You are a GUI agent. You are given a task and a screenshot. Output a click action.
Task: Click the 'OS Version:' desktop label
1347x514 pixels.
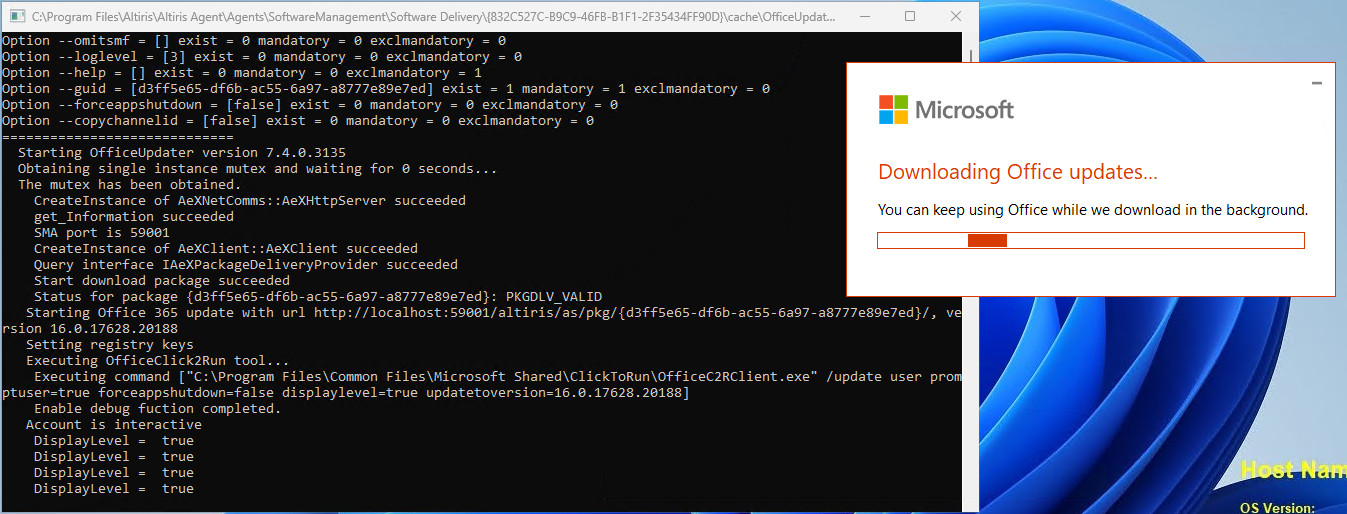click(x=1277, y=507)
